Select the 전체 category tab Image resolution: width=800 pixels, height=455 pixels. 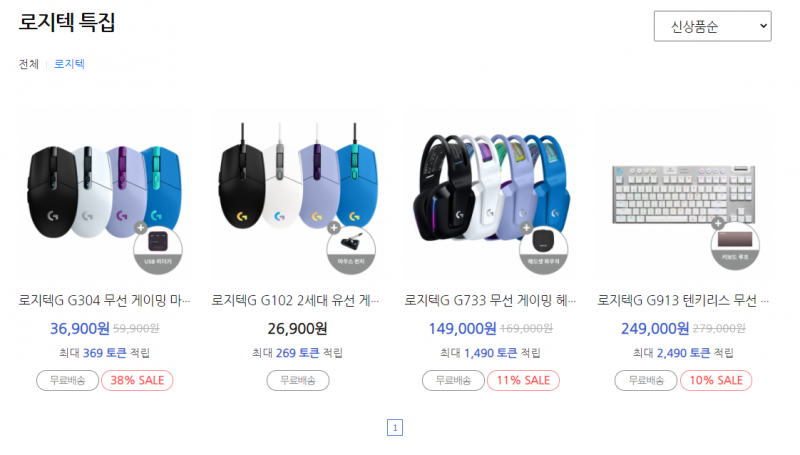coord(29,64)
